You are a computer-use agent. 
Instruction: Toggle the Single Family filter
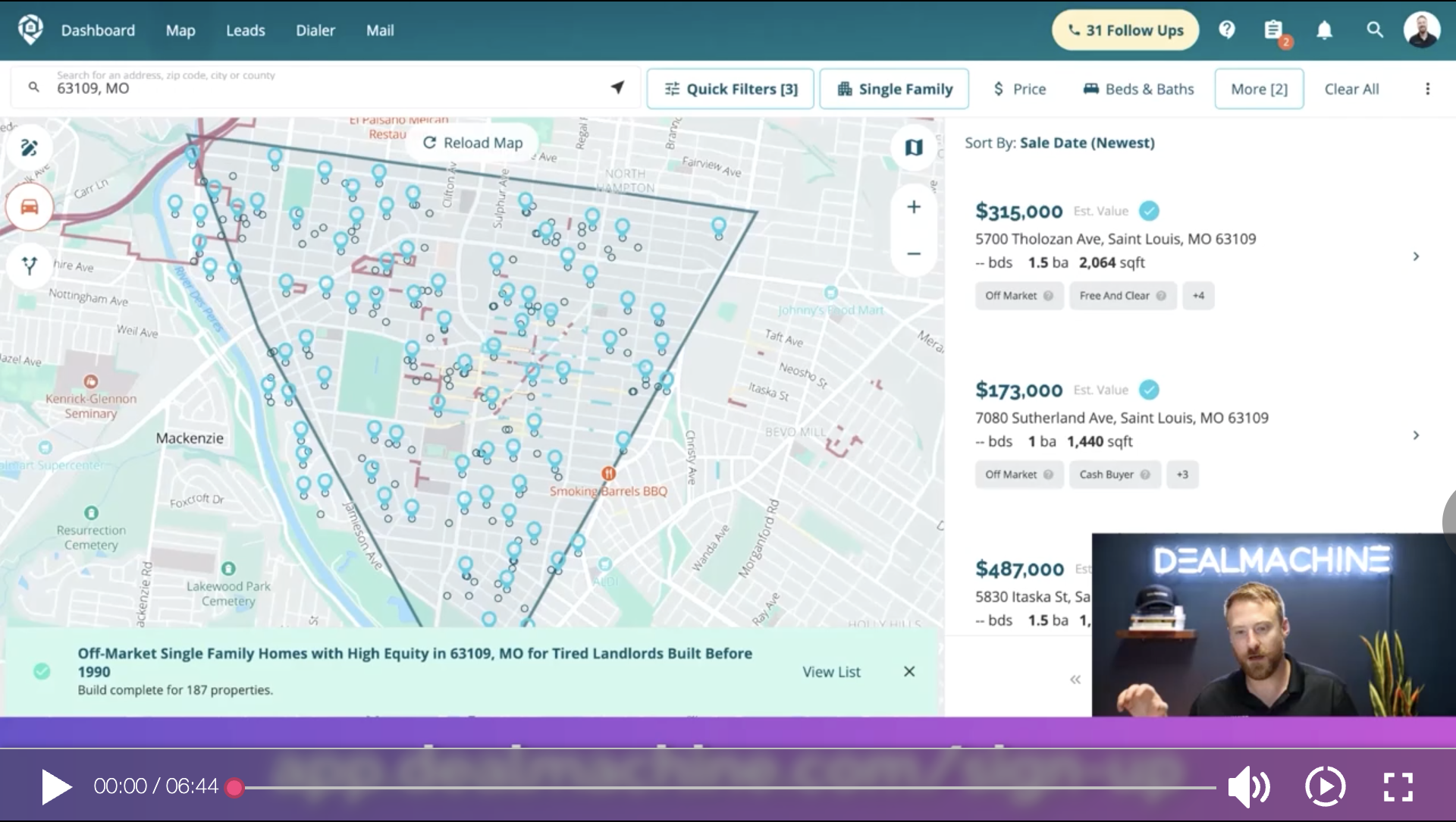pos(894,89)
